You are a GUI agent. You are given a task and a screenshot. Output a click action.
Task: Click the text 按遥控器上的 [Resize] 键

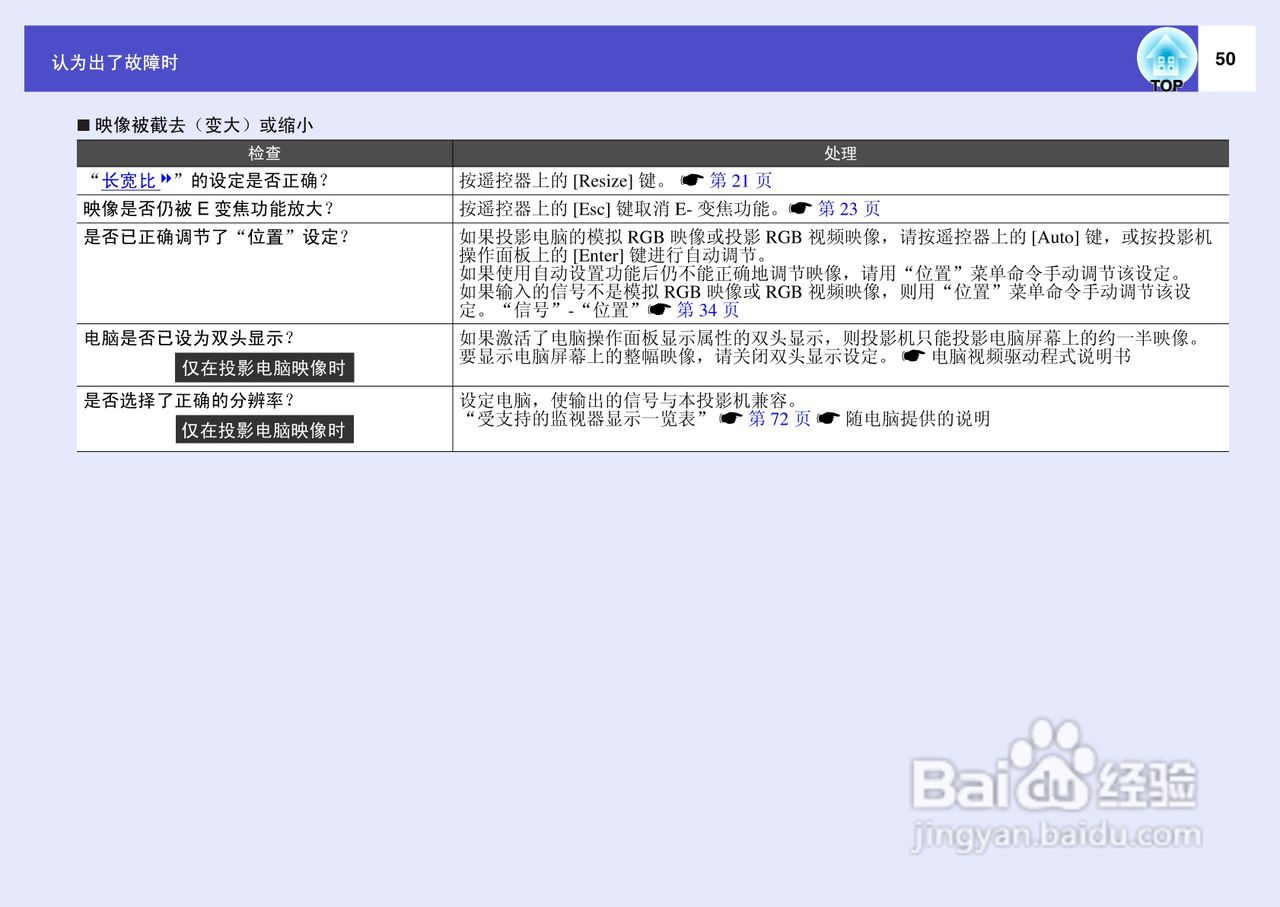[x=562, y=181]
